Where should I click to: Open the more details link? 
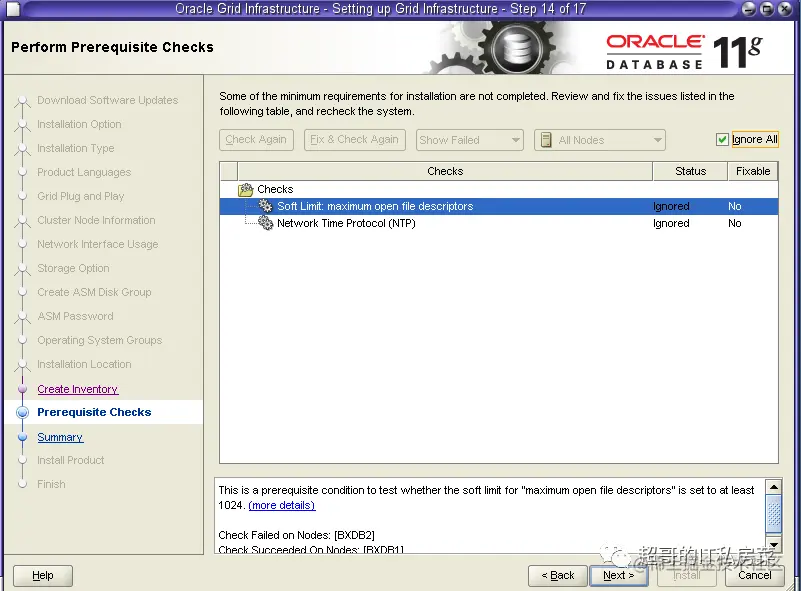(281, 505)
